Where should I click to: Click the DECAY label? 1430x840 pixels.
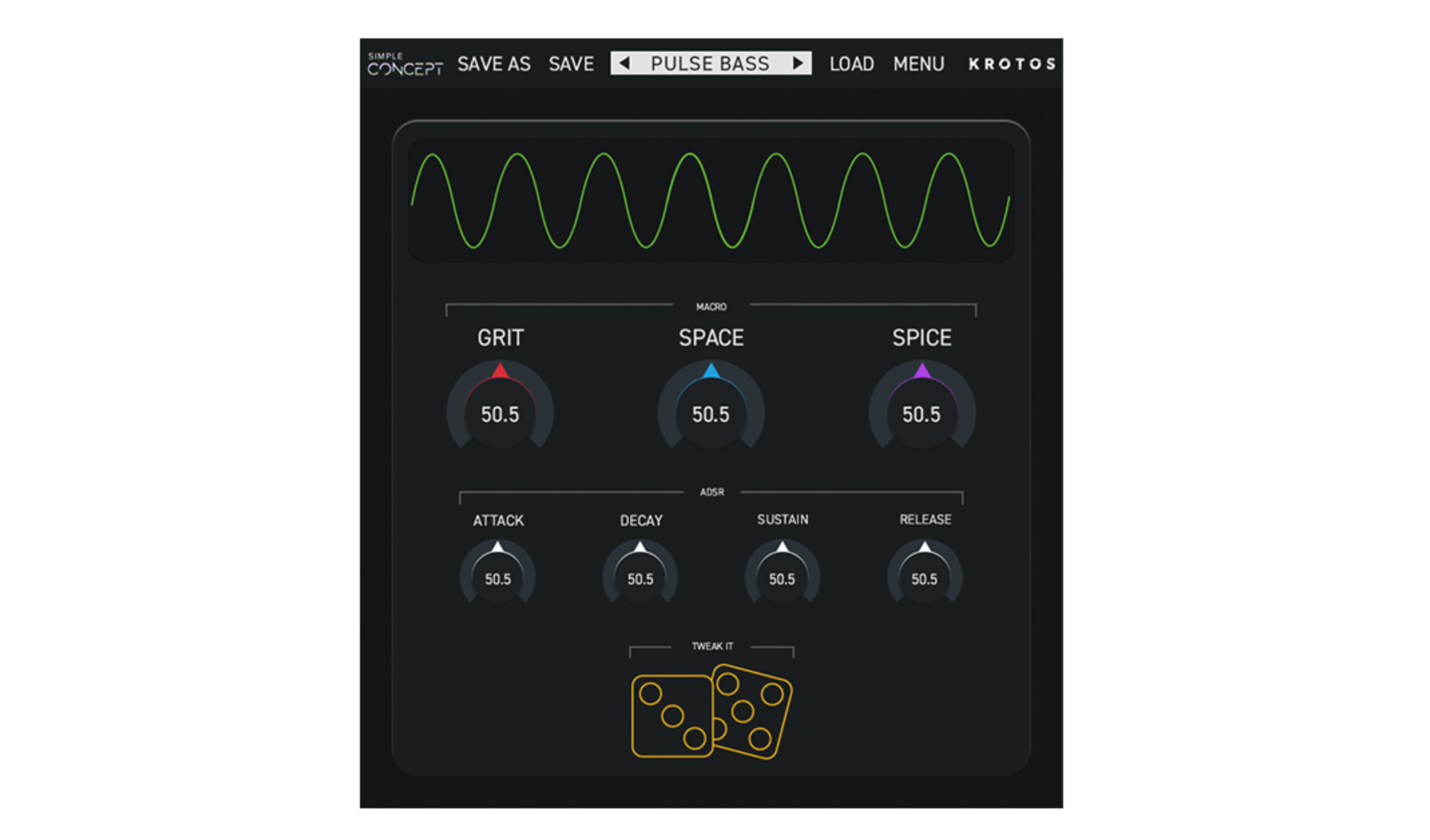pos(641,521)
